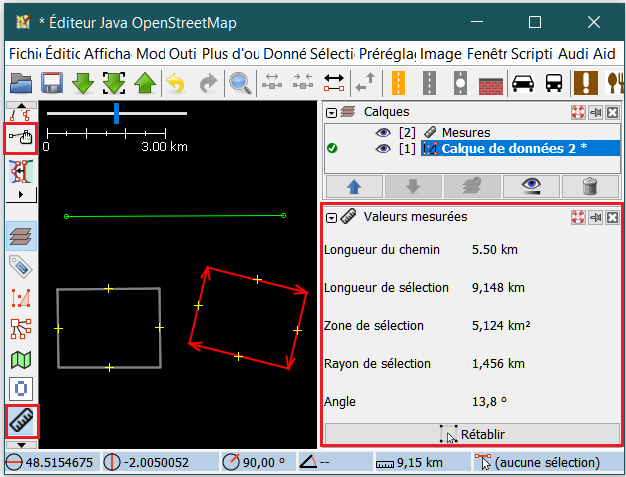Detach the Valeurs mesurées panel
Image resolution: width=626 pixels, height=477 pixels.
pos(595,218)
